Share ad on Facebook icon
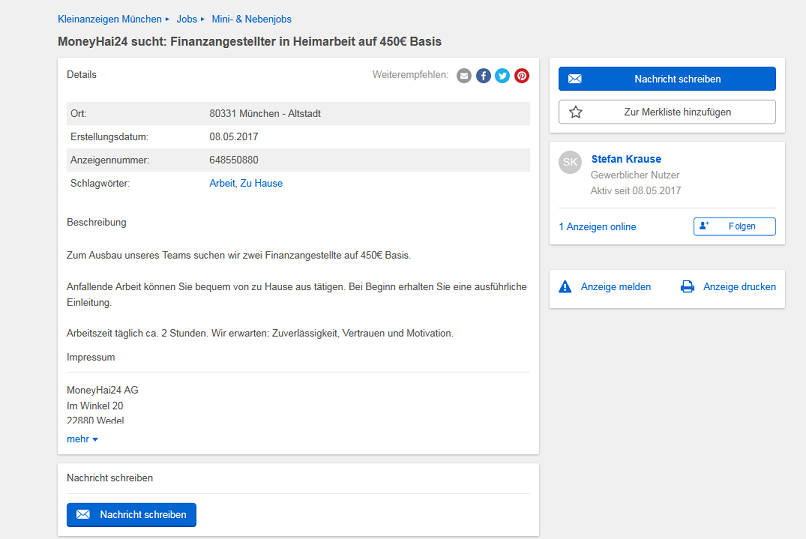The image size is (806, 539). click(483, 76)
